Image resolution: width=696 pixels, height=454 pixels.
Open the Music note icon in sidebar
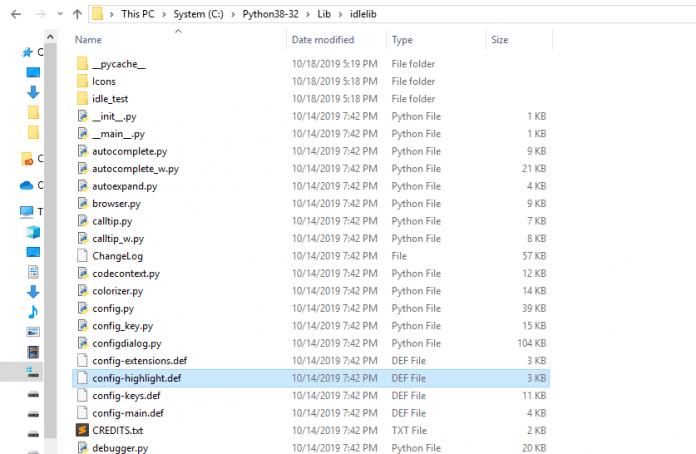tap(33, 311)
